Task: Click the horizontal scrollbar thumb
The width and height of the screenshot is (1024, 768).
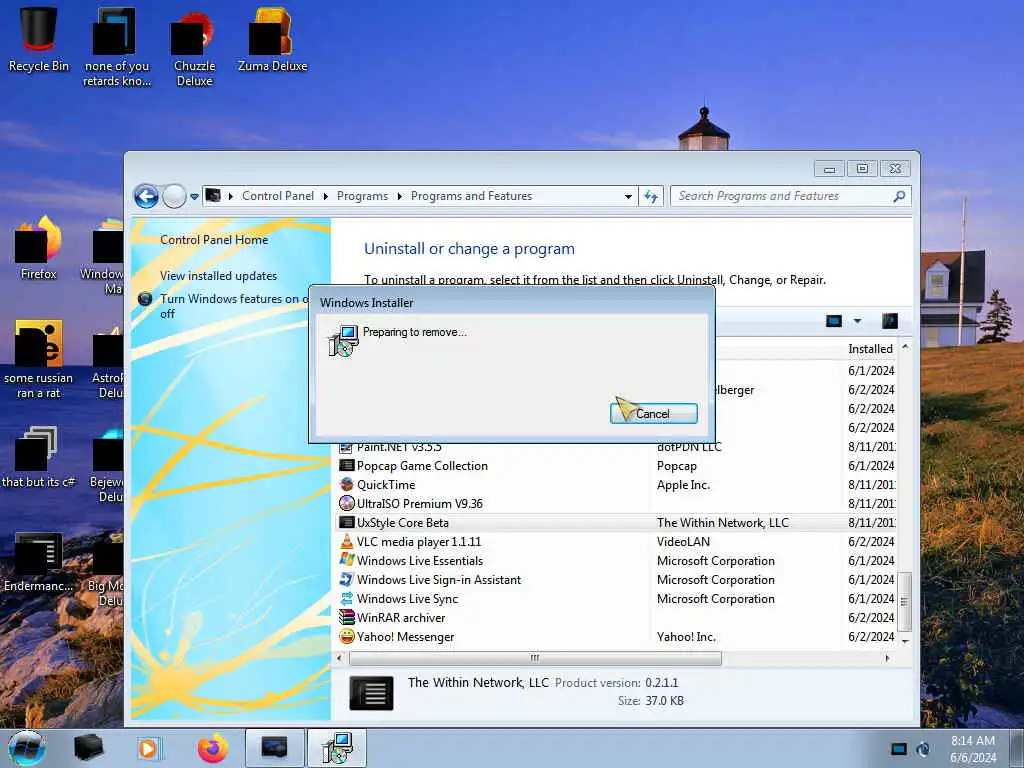Action: [535, 658]
